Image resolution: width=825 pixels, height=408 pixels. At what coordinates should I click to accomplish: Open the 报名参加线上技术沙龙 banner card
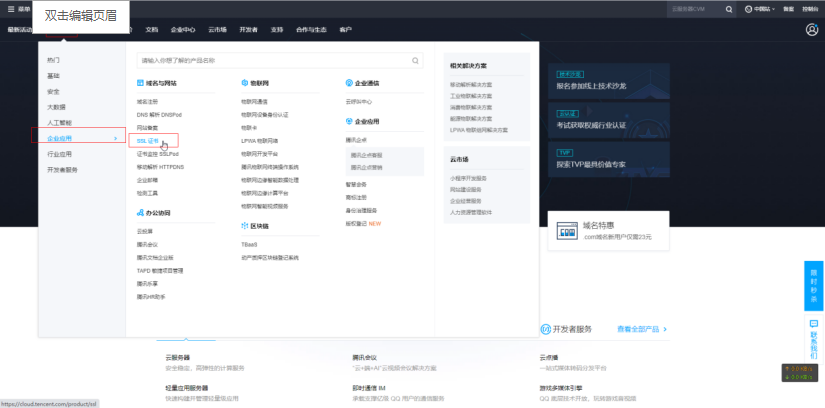[609, 81]
